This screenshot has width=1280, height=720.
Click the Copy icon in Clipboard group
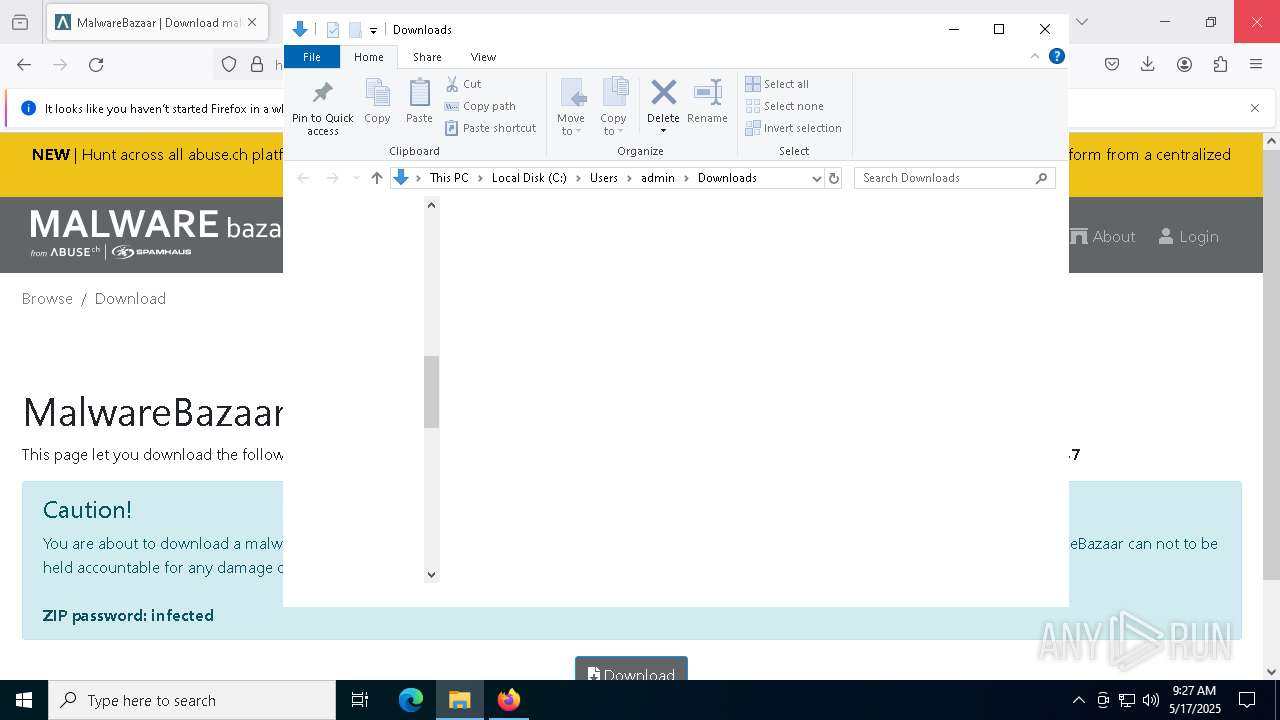click(x=377, y=101)
